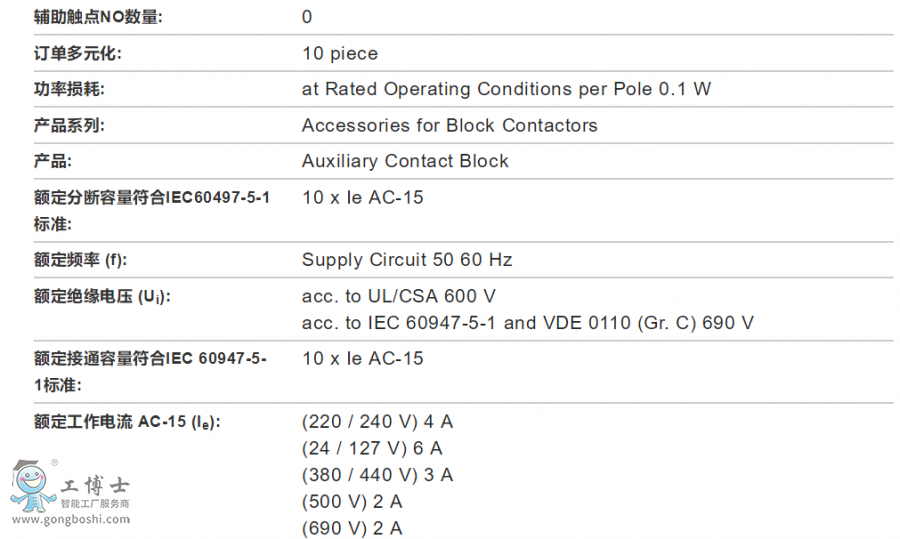Select the 产品系列 label
The height and width of the screenshot is (539, 900).
69,125
